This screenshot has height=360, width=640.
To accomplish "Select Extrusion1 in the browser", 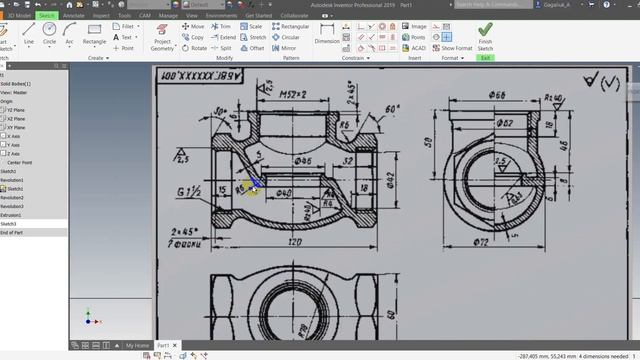I will 11,215.
